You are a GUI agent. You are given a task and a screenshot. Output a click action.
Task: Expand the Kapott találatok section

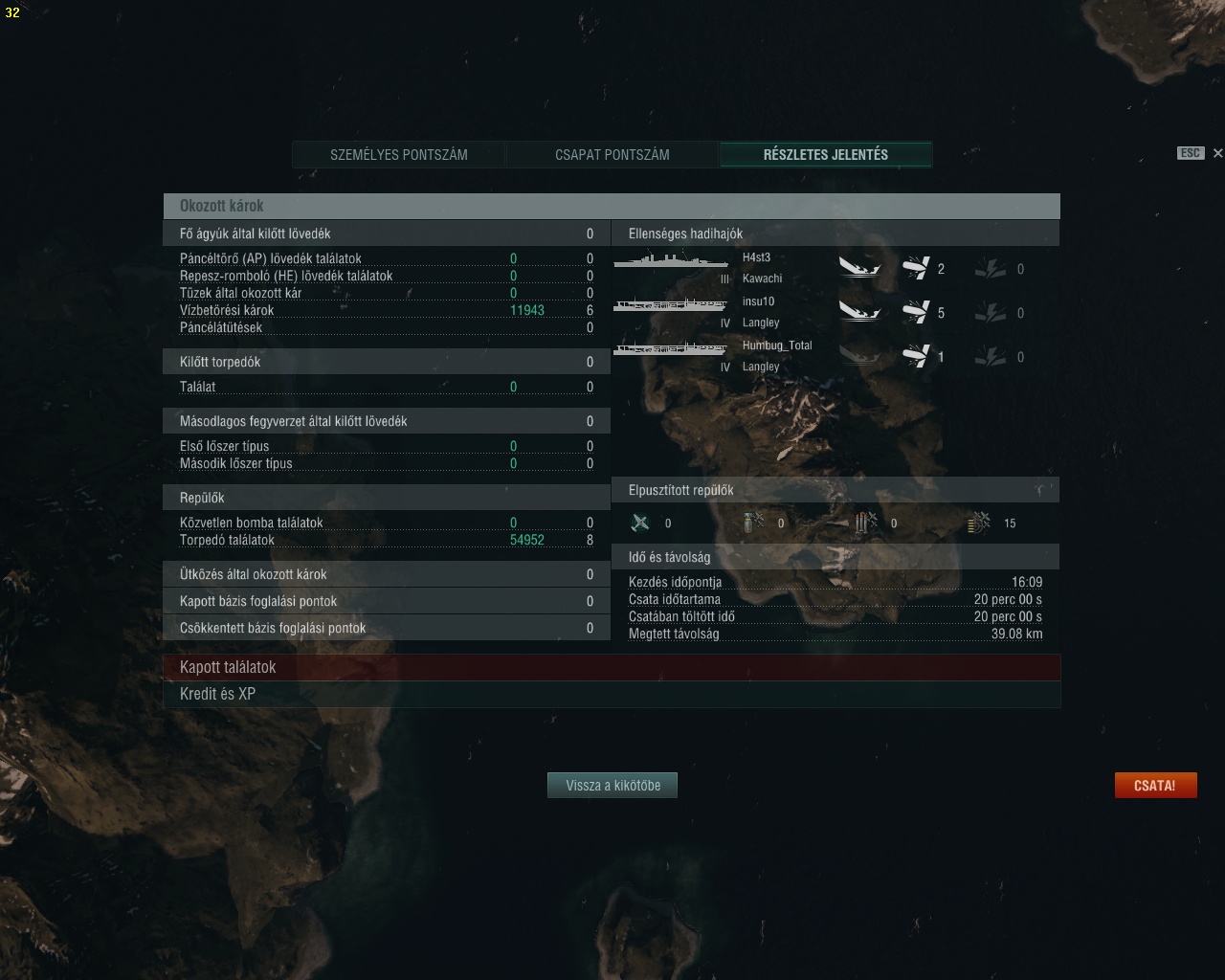[x=612, y=667]
